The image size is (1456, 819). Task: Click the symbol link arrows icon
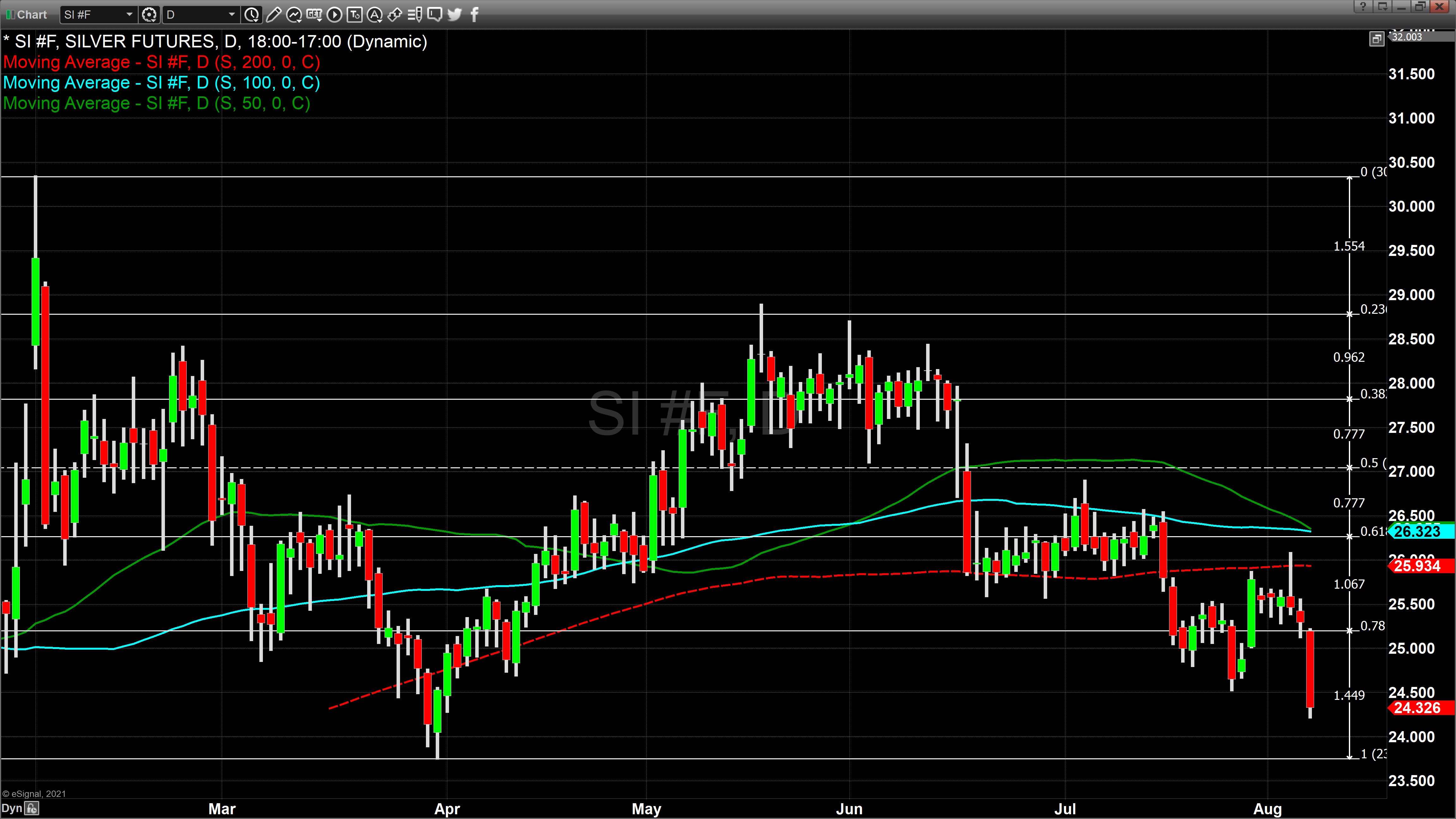point(395,15)
